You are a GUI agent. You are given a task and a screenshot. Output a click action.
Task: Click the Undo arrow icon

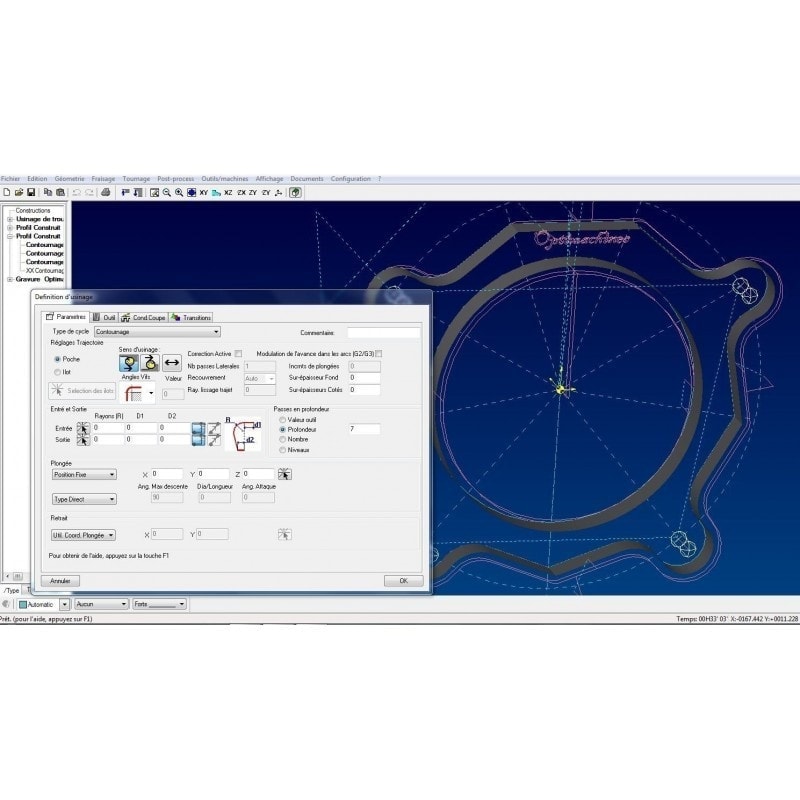[77, 192]
